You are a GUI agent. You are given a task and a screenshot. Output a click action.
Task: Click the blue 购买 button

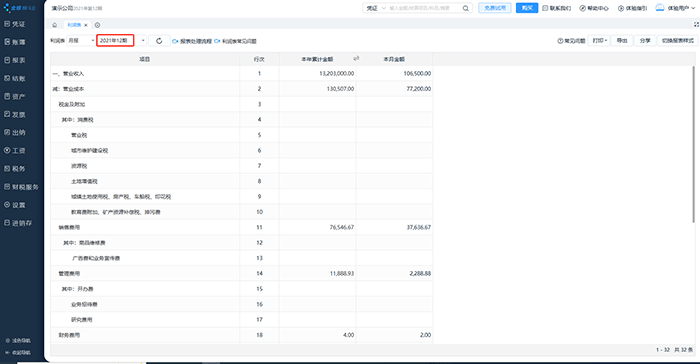click(527, 8)
